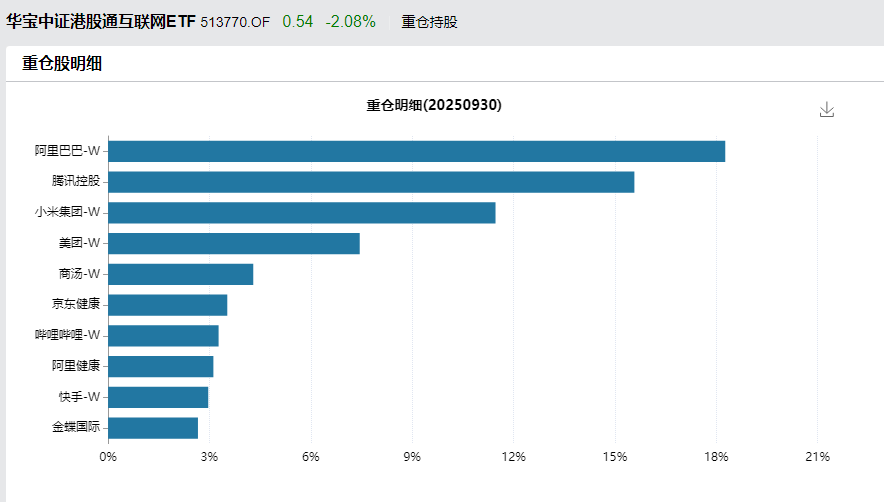884x502 pixels.
Task: Click the fund name 华宝中证港股通互联网ETF
Action: click(101, 22)
